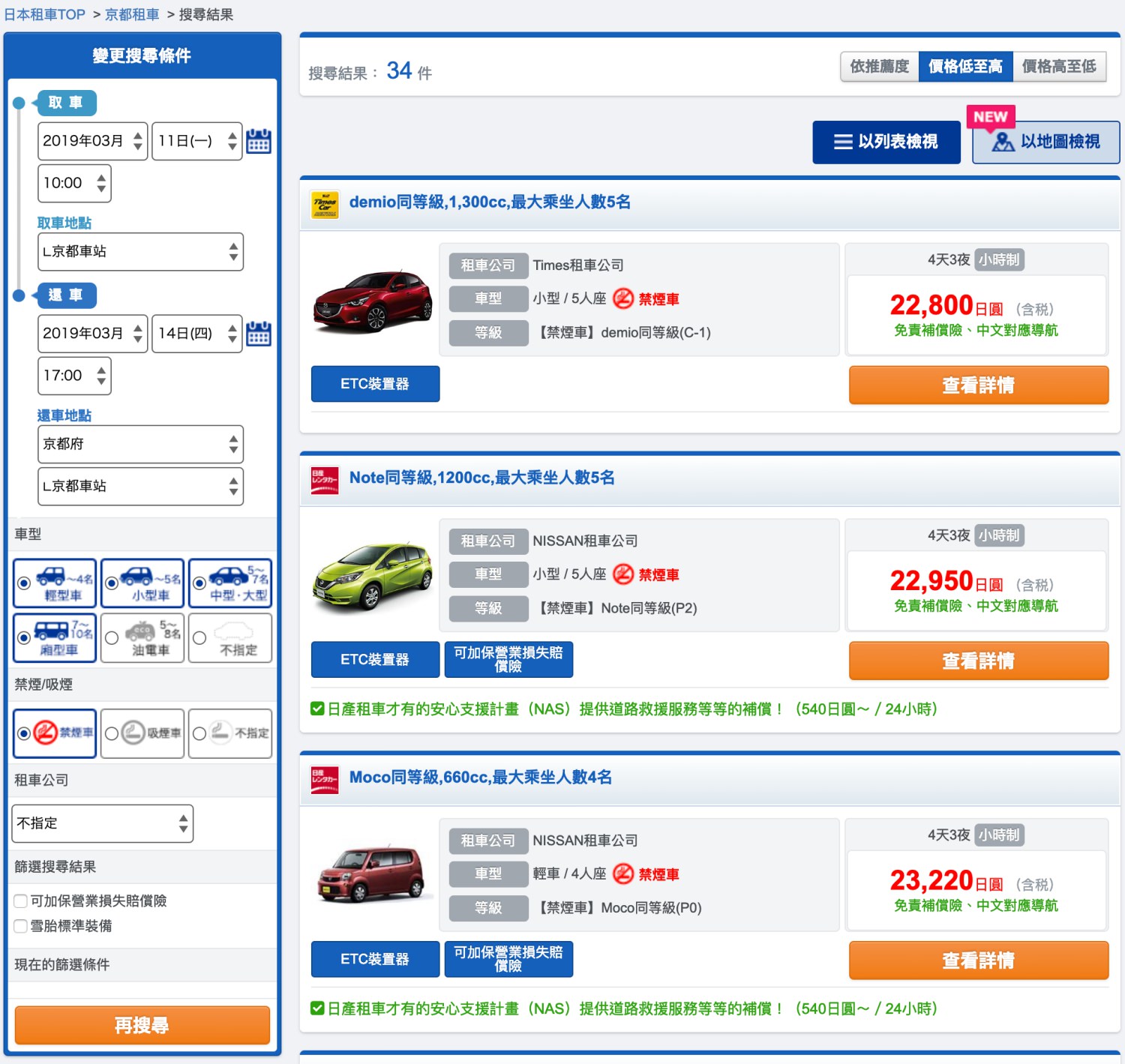Switch to 以列表檢視 list view
This screenshot has height=1064, width=1125.
coord(886,142)
